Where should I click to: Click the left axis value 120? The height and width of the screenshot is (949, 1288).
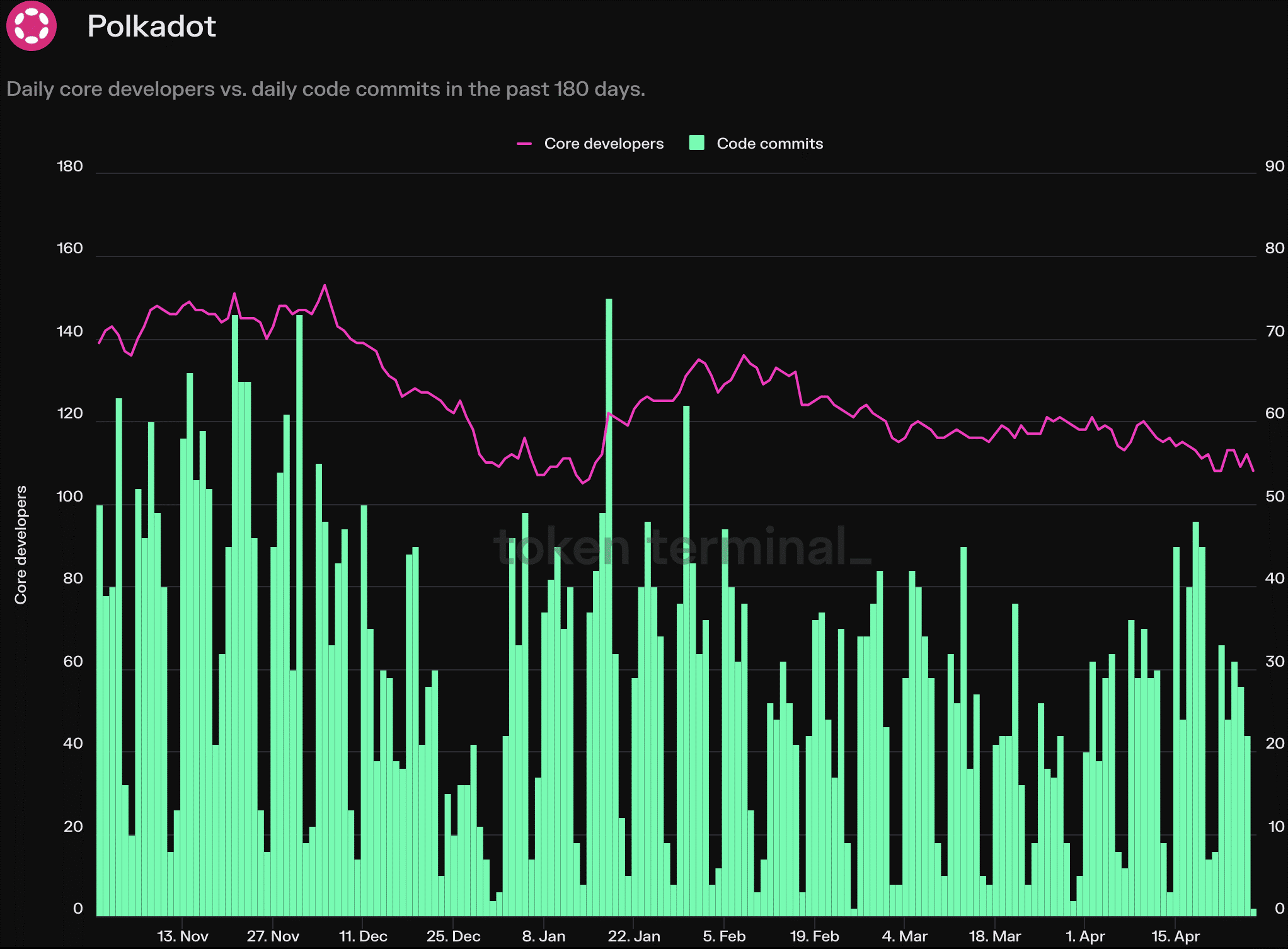pos(70,413)
